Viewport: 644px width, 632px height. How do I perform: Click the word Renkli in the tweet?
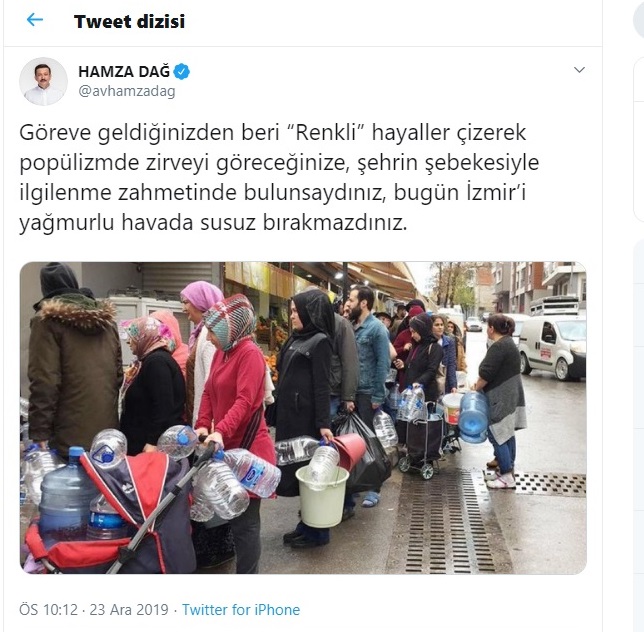coord(326,132)
